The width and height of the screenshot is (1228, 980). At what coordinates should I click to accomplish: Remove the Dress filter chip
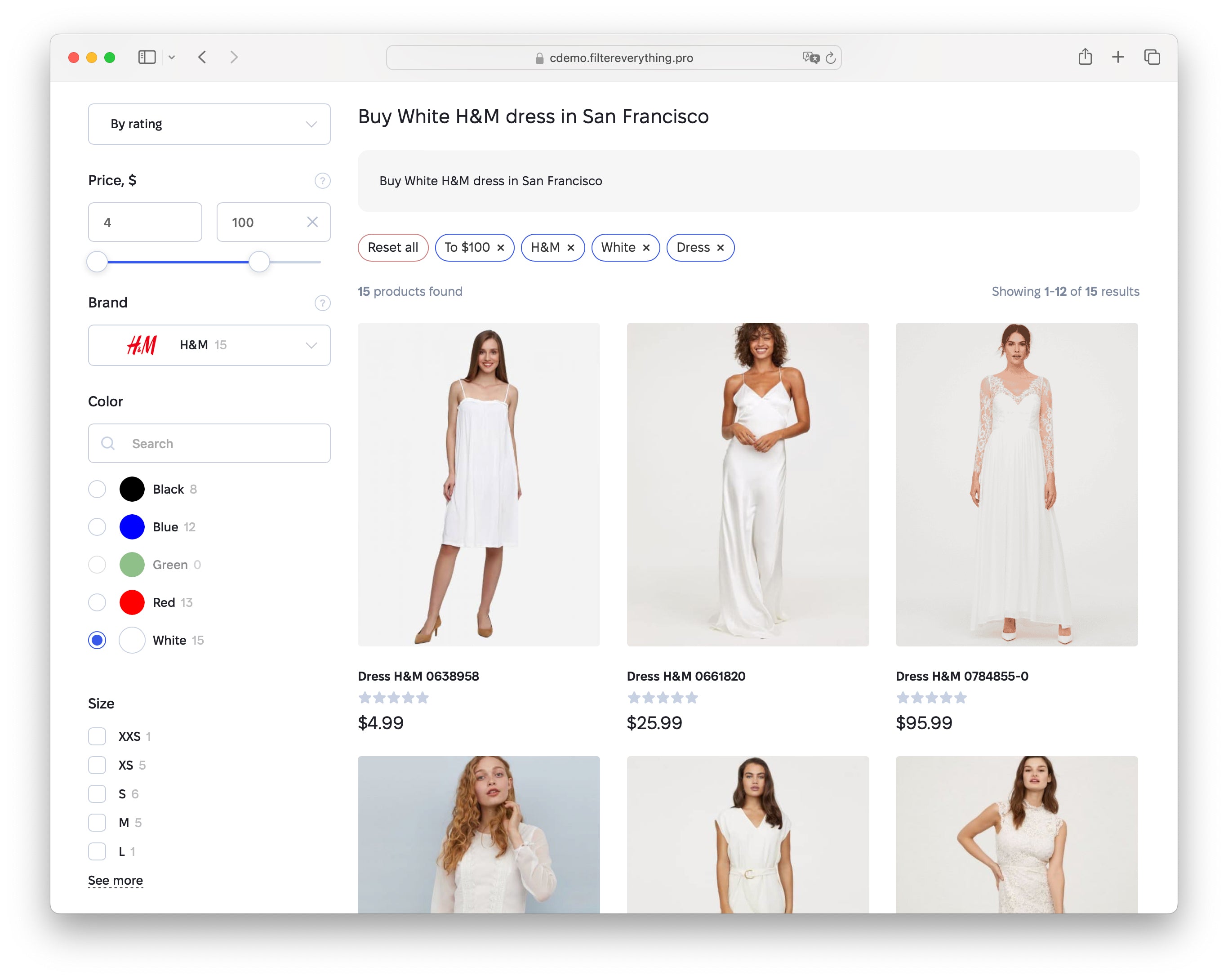(x=721, y=247)
